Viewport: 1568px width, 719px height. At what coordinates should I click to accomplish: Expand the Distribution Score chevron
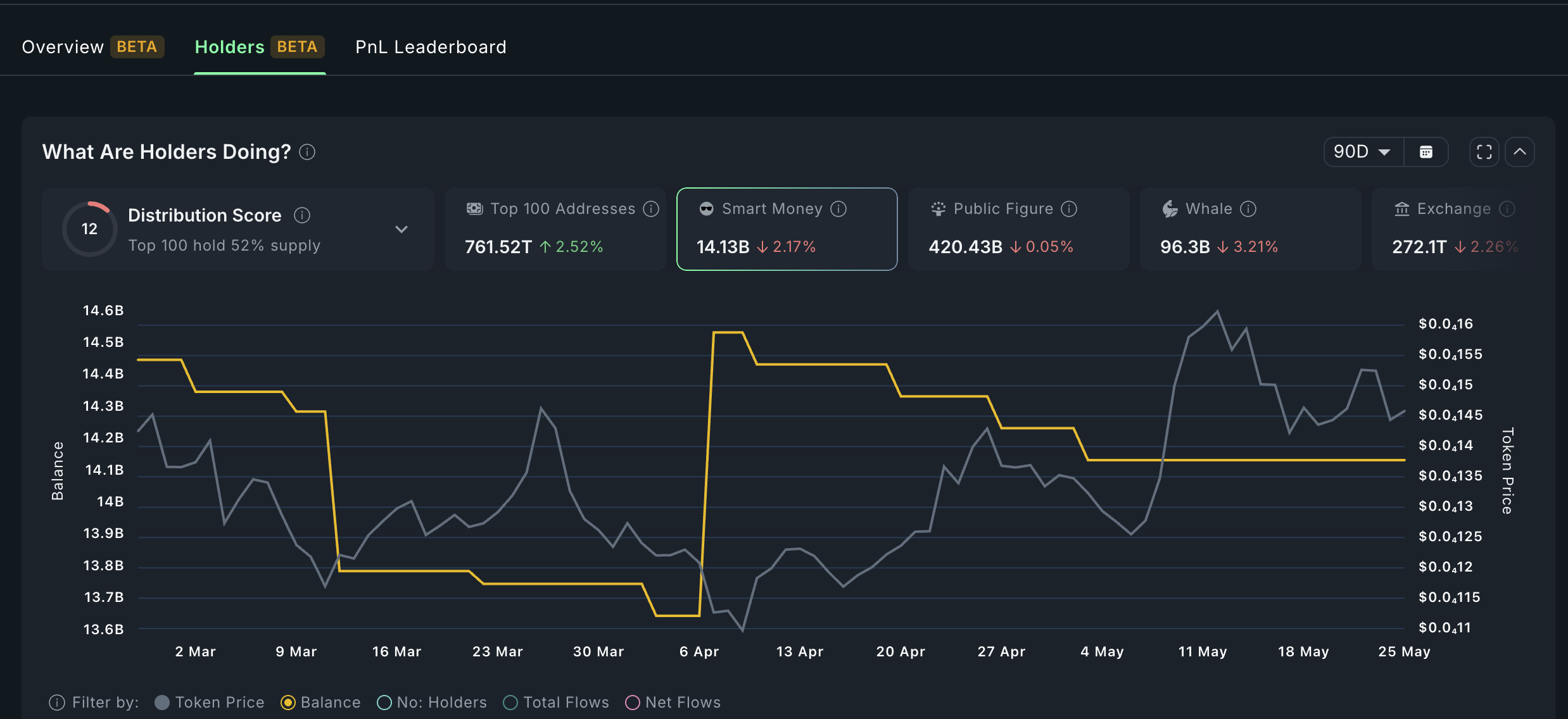click(x=401, y=229)
